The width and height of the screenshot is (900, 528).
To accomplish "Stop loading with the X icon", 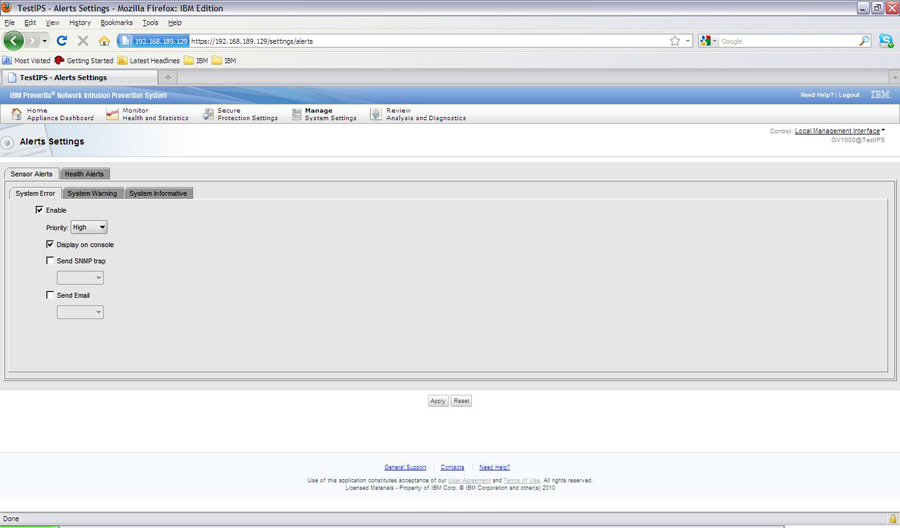I will [83, 41].
